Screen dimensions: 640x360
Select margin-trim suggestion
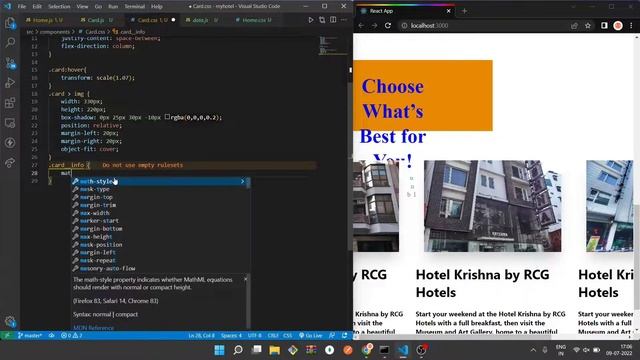pos(160,205)
